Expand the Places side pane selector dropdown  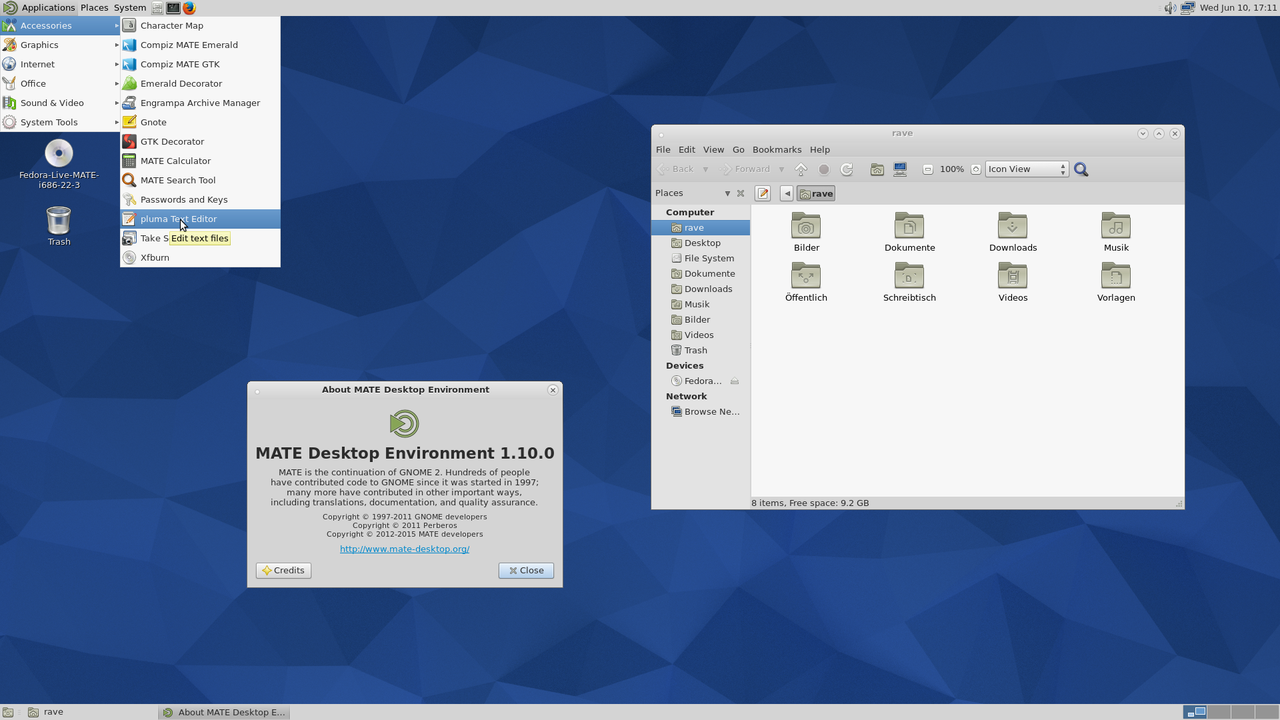tap(727, 194)
